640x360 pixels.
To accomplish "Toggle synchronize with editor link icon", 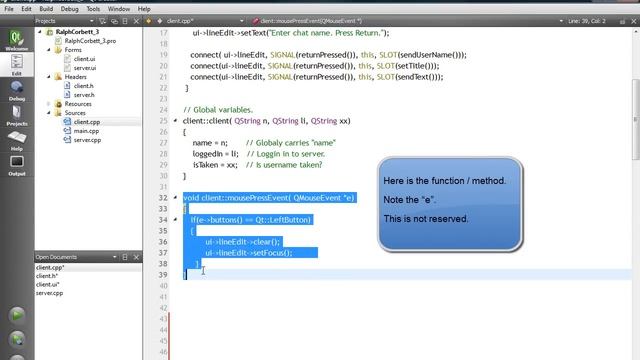I will point(114,21).
